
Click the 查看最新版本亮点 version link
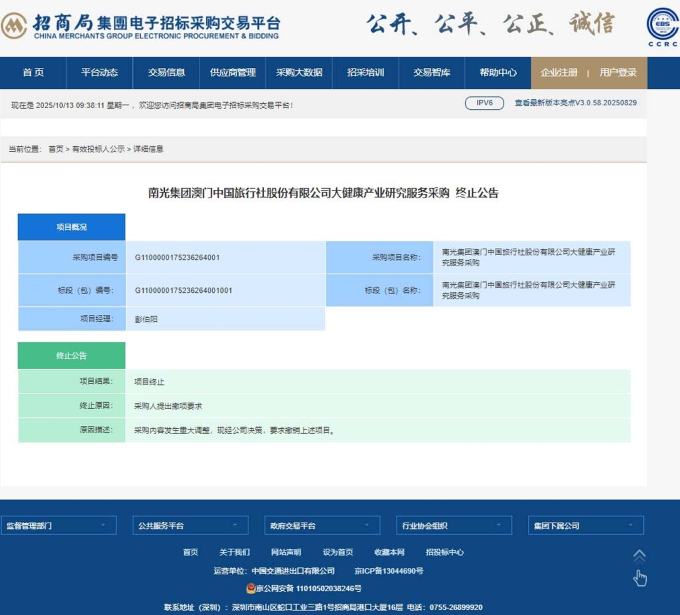coord(575,103)
